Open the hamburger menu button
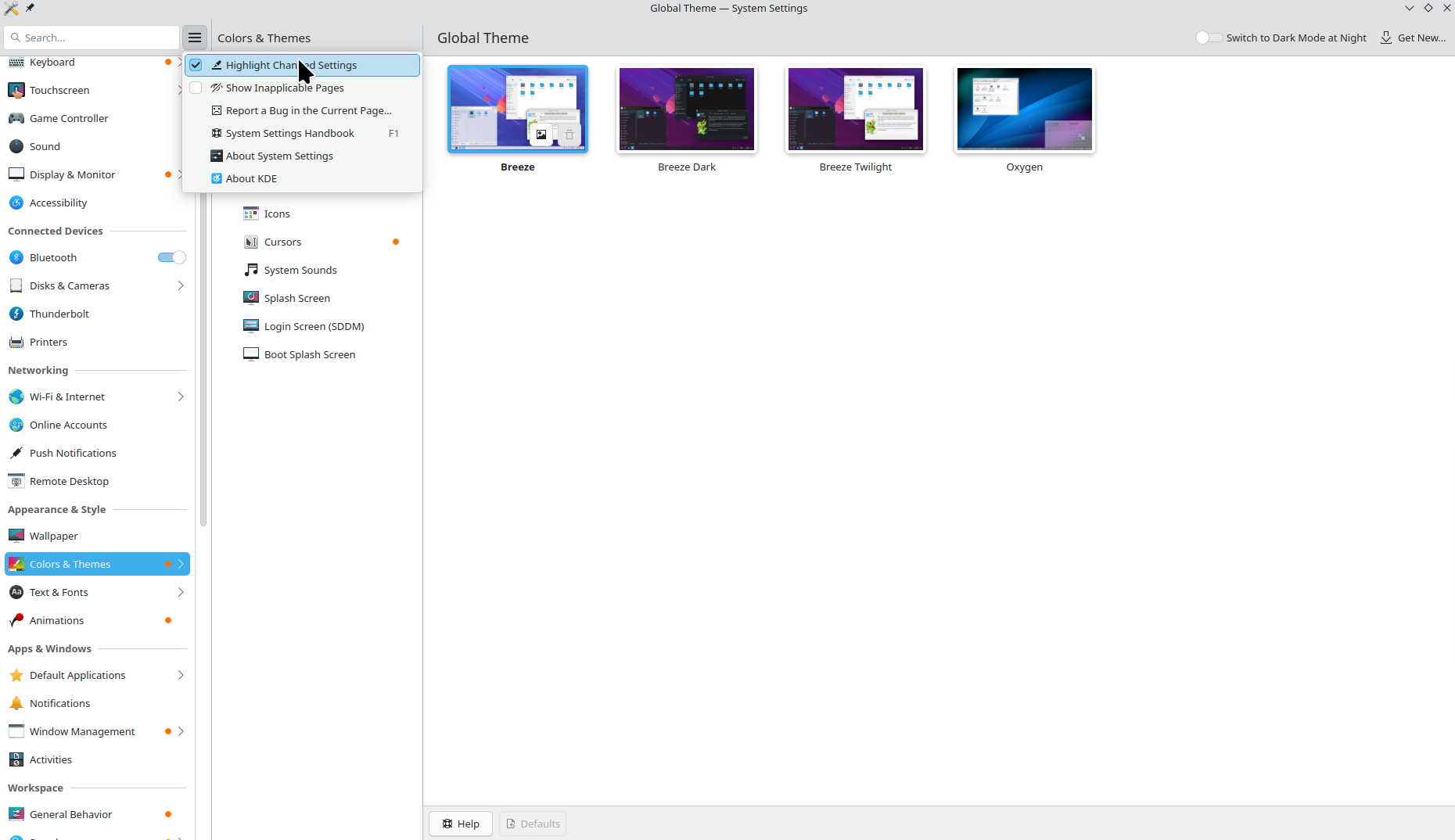The width and height of the screenshot is (1455, 840). coord(195,38)
